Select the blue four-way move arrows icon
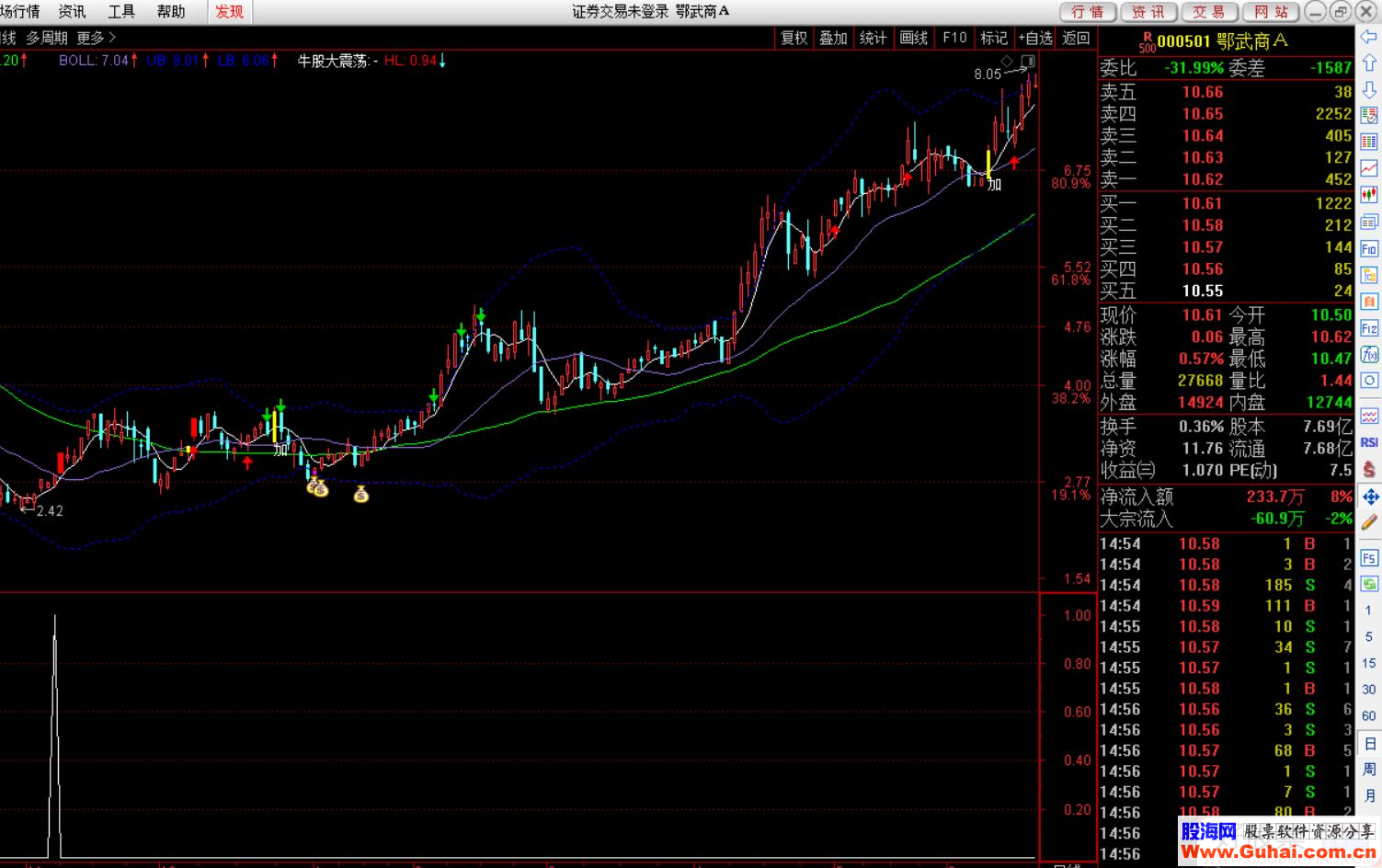This screenshot has height=868, width=1382. pyautogui.click(x=1370, y=497)
